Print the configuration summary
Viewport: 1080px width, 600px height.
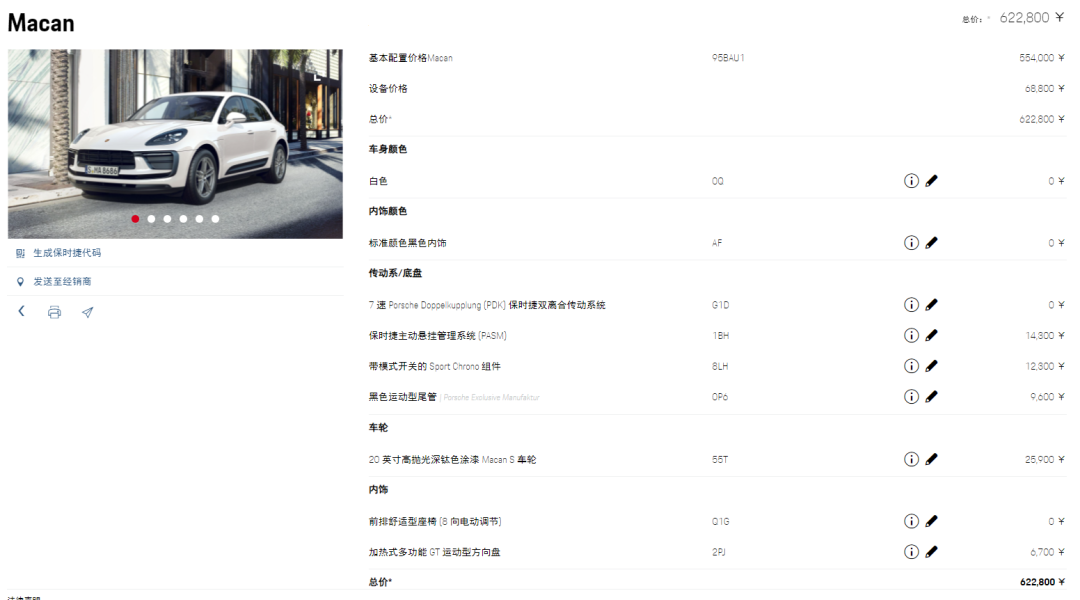(54, 312)
